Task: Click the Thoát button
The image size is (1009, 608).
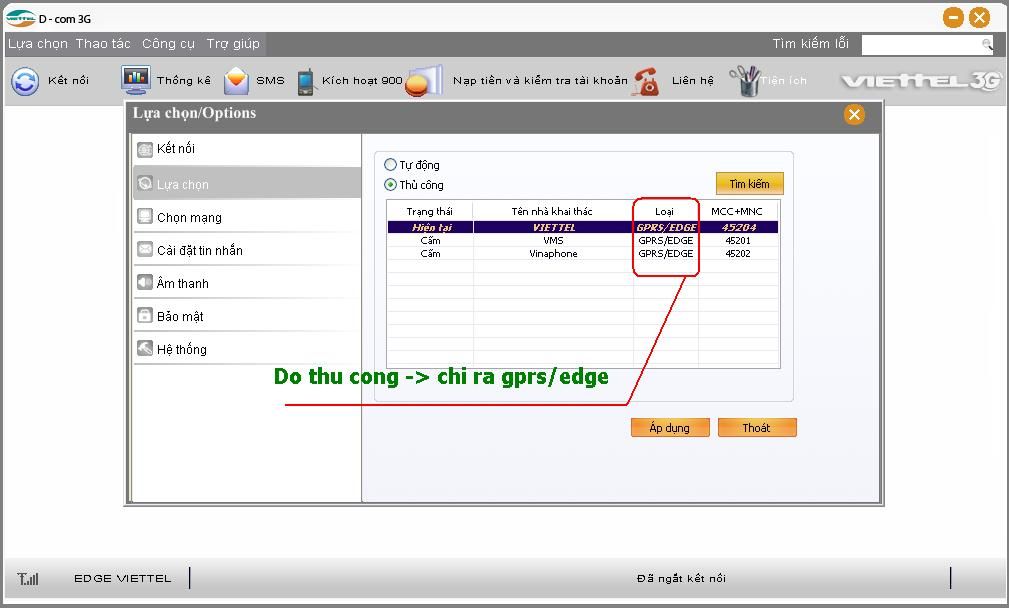Action: pyautogui.click(x=756, y=428)
